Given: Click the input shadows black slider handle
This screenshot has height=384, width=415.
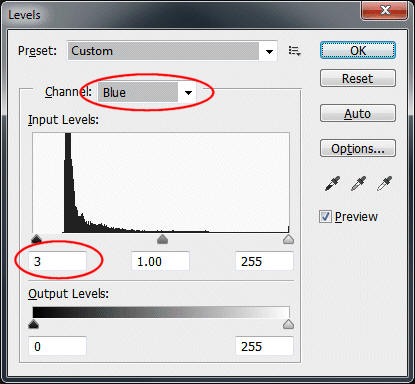Looking at the screenshot, I should pyautogui.click(x=36, y=239).
